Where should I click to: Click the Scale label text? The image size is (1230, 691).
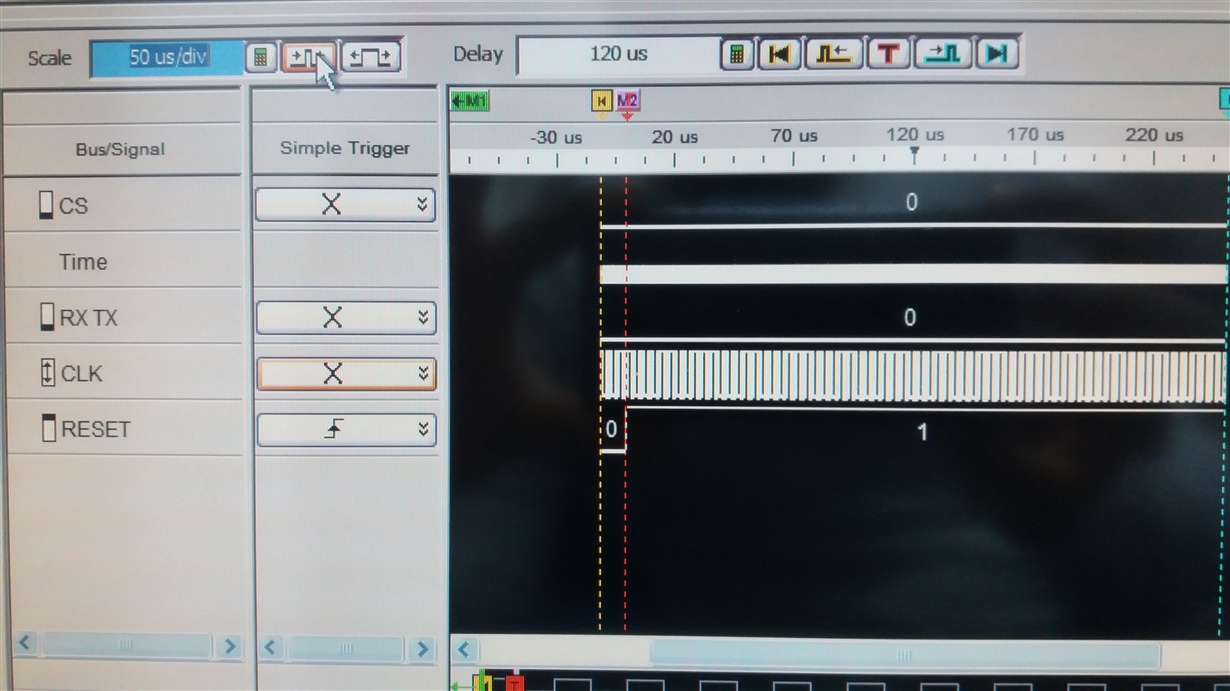[x=50, y=58]
